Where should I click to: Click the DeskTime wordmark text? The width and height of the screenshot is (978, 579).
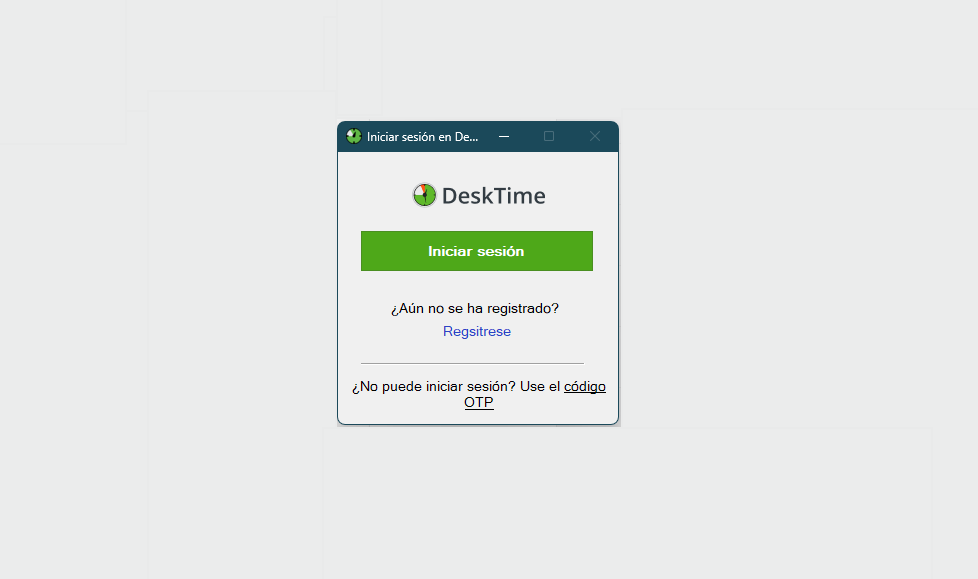point(493,196)
